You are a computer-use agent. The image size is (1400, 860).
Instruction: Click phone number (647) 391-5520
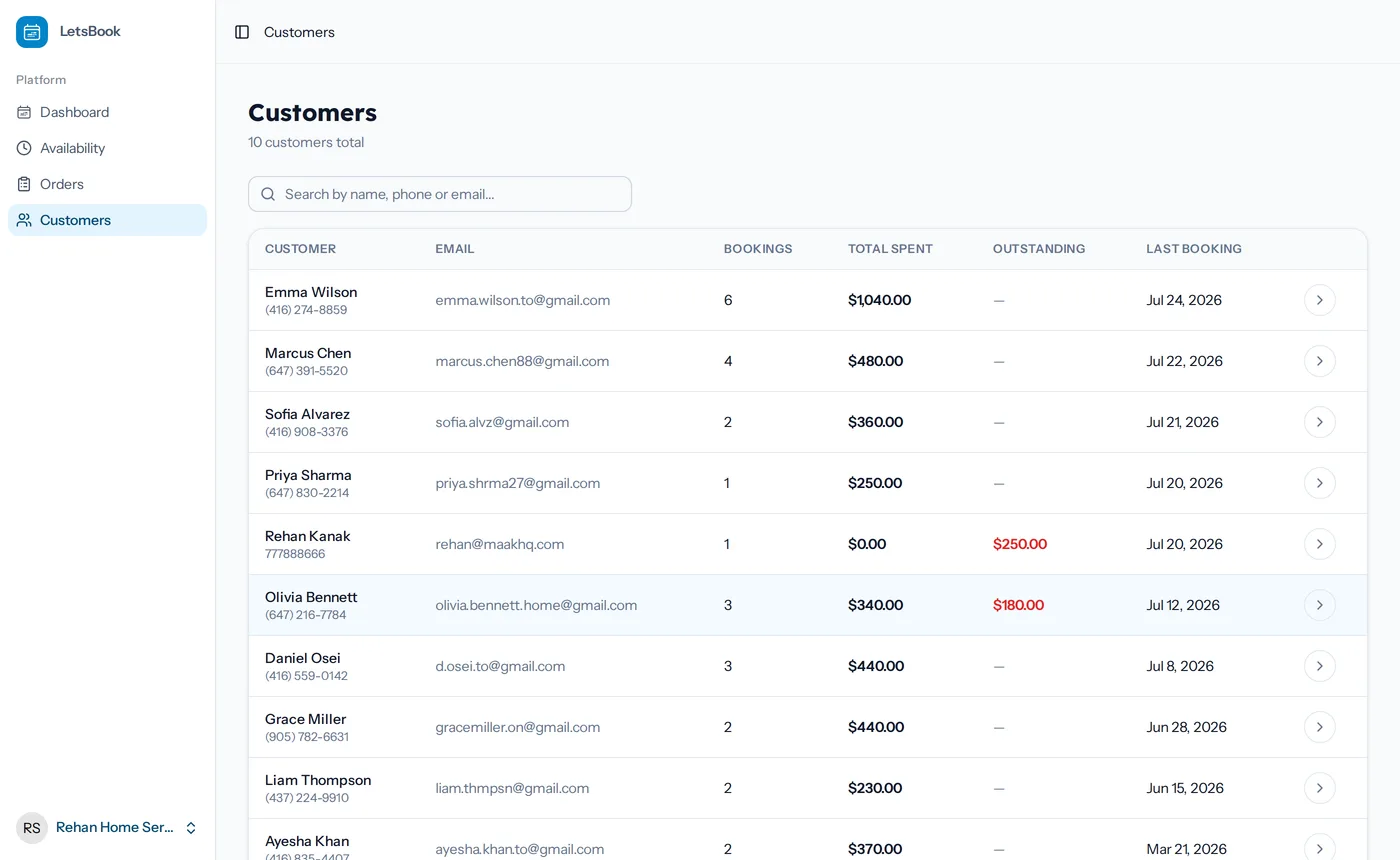[x=306, y=371]
